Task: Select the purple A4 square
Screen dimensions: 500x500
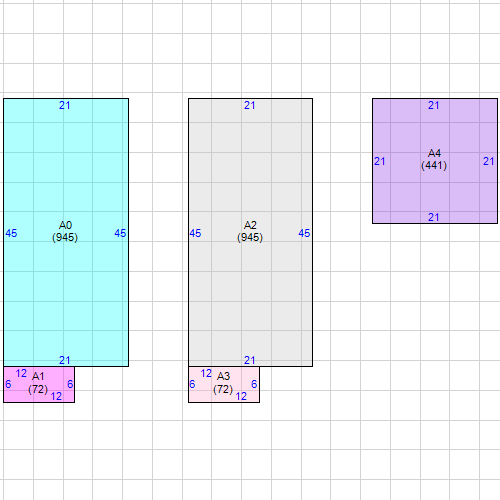Action: [x=435, y=161]
